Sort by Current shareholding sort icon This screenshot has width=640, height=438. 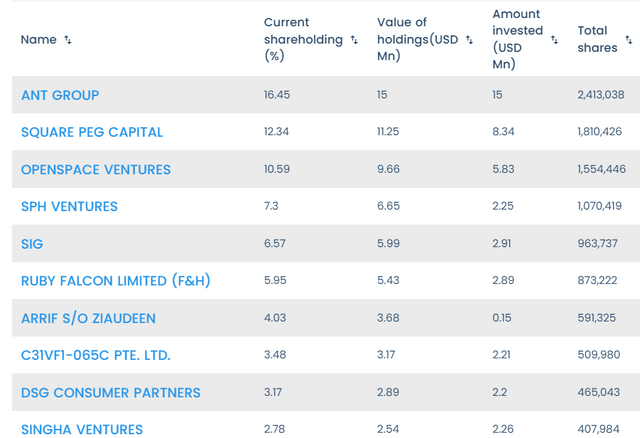point(352,40)
